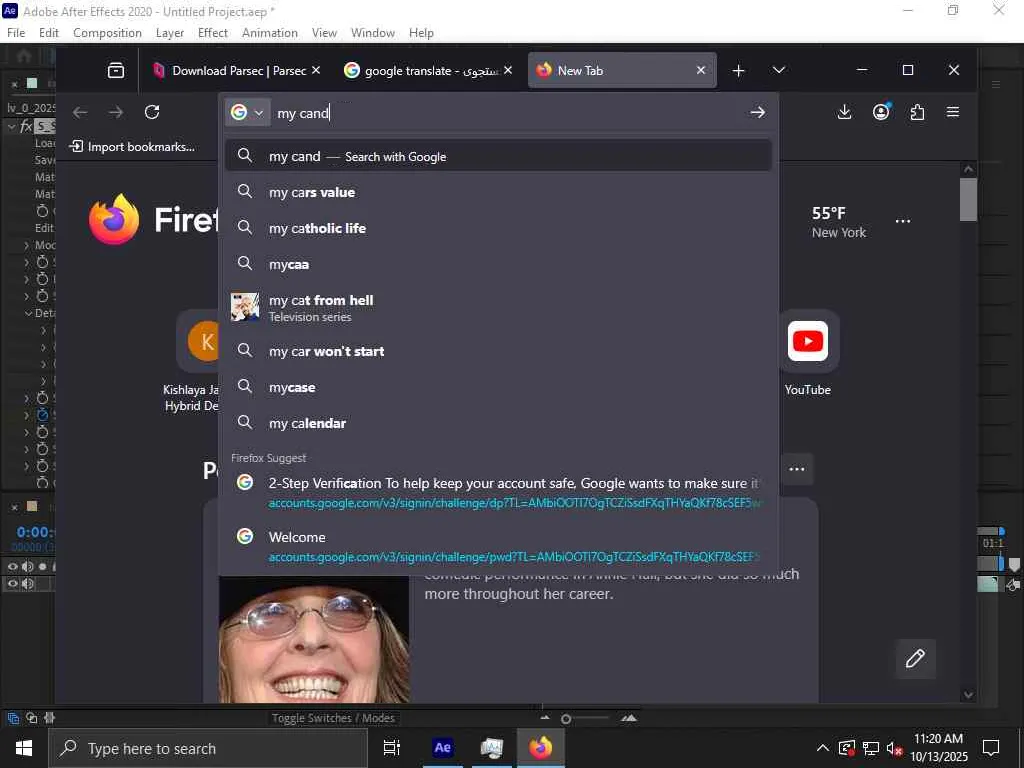
Task: Open the Firefox View icon left of the tabs
Action: (x=116, y=71)
